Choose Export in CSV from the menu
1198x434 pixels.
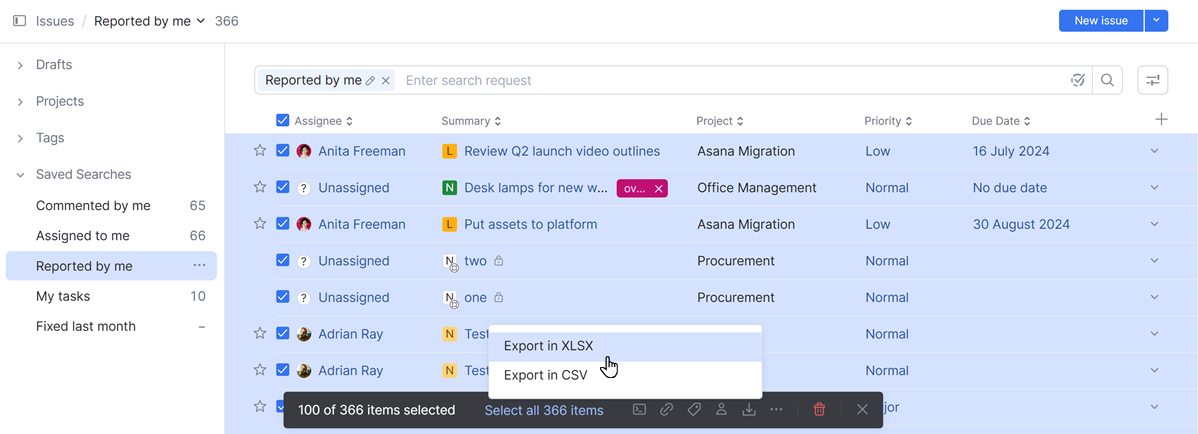coord(545,376)
